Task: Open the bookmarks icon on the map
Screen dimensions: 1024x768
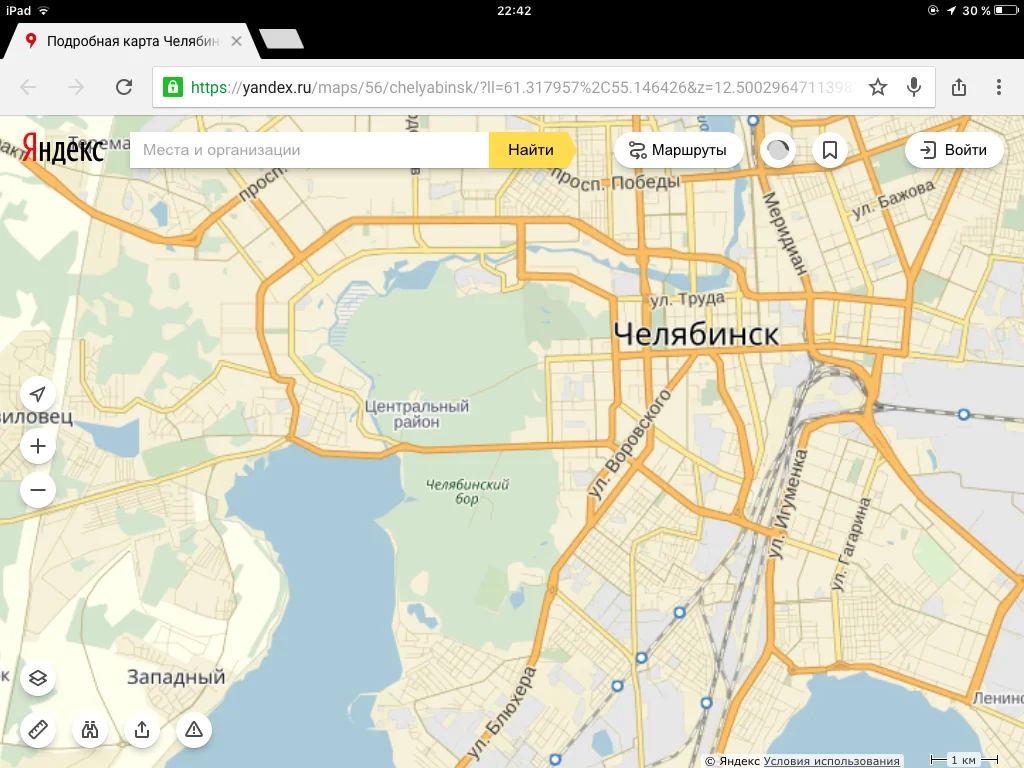Action: [830, 150]
